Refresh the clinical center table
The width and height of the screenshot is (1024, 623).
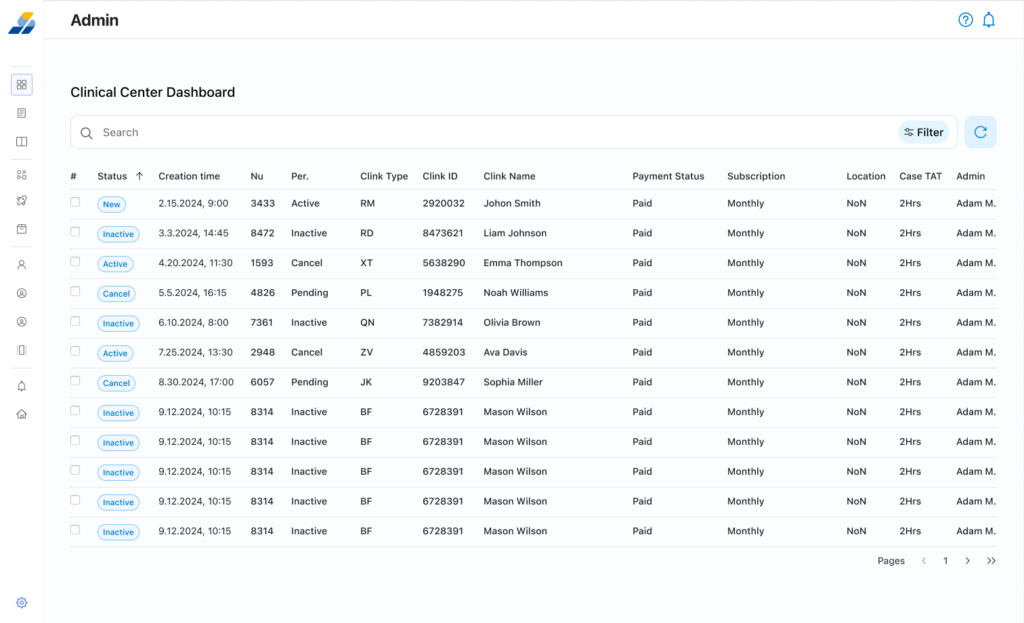[980, 132]
